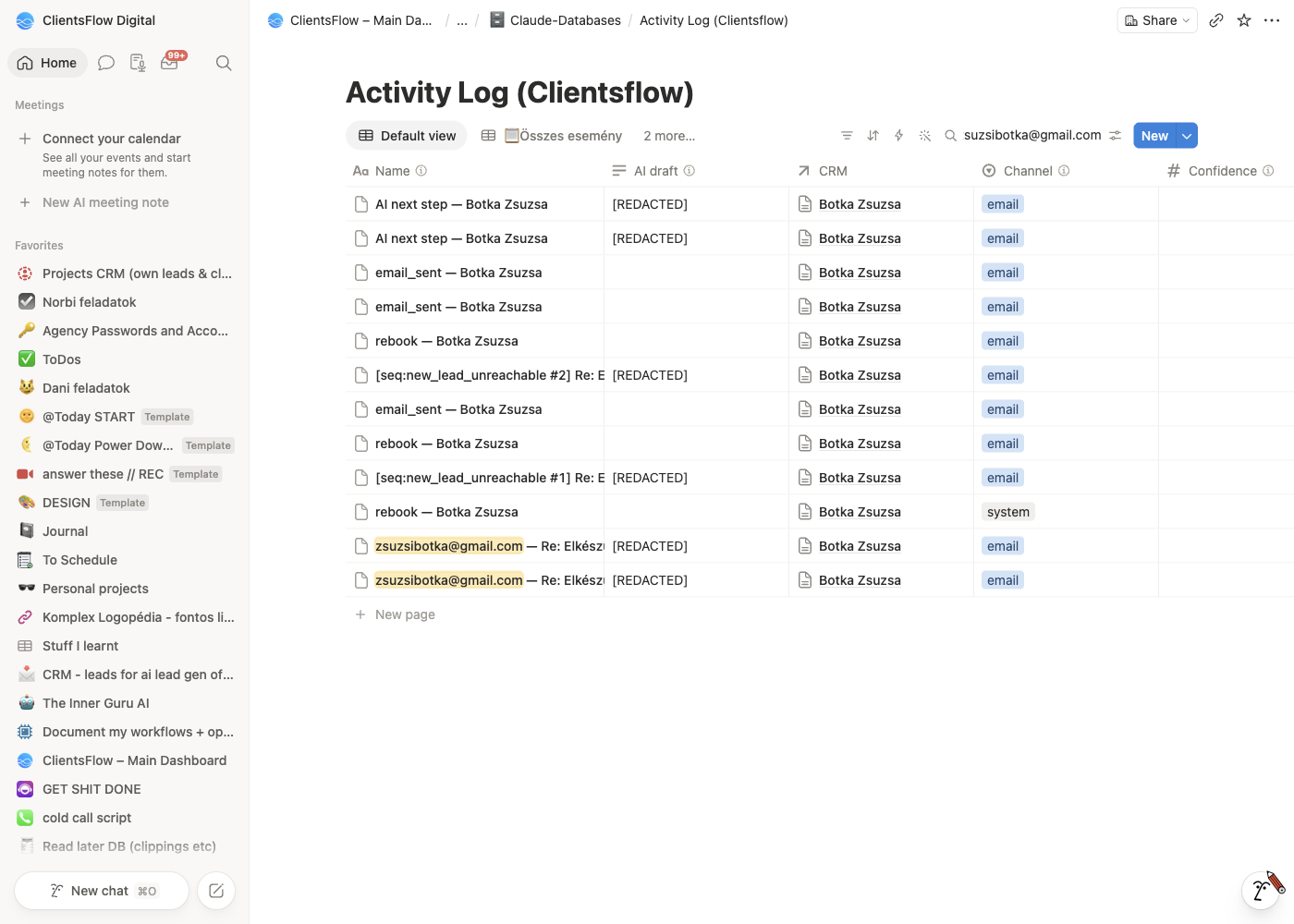Switch to the Összes esemény view tab
This screenshot has width=1294, height=924.
pos(552,136)
